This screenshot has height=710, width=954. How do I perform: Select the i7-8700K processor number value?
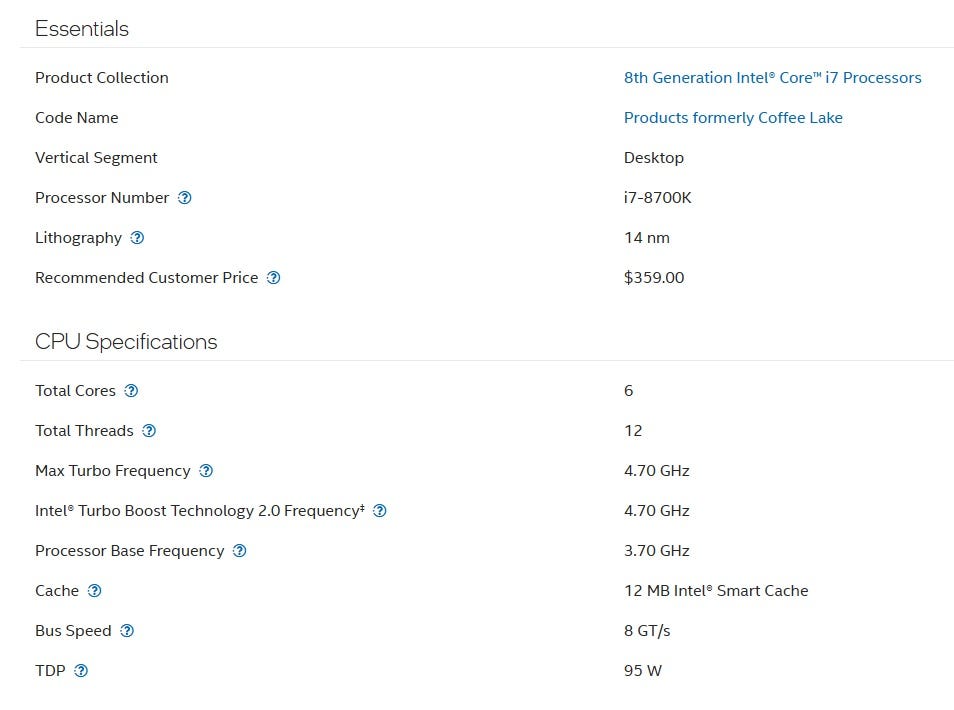(x=657, y=198)
